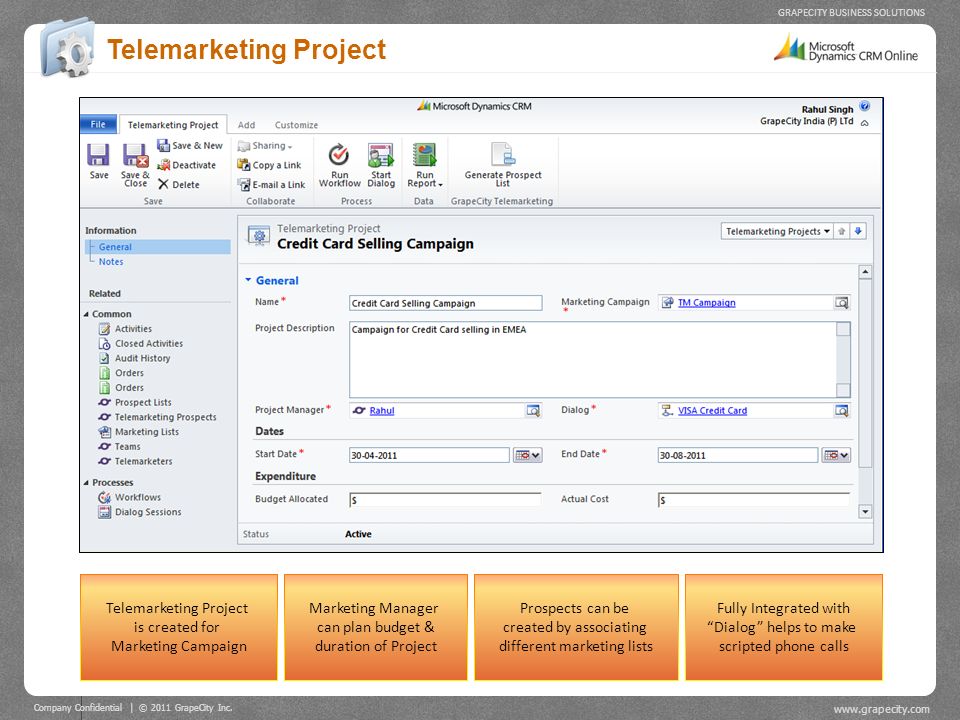Image resolution: width=960 pixels, height=720 pixels.
Task: Click the Save & Close ribbon icon
Action: coord(135,165)
